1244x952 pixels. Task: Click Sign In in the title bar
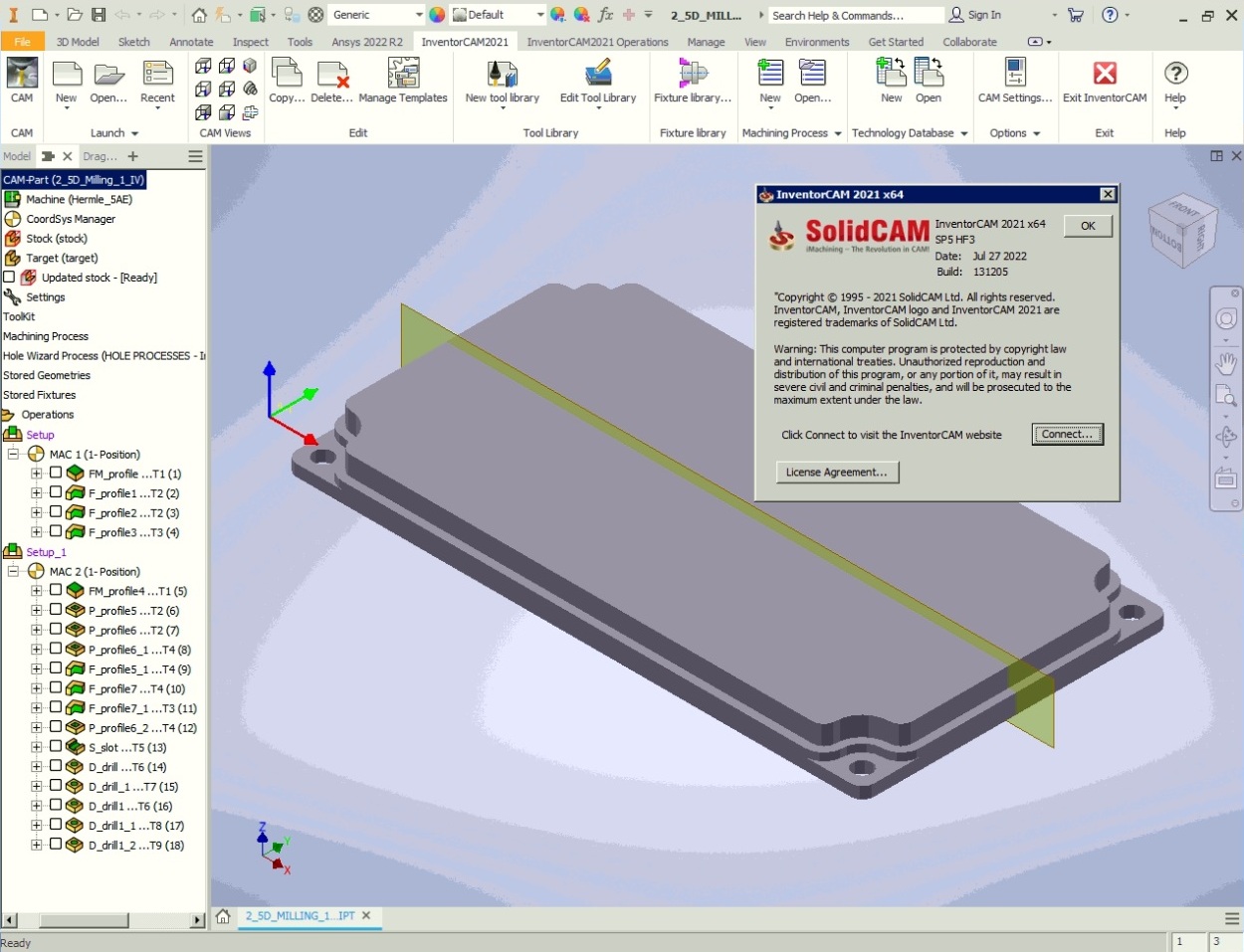coord(974,15)
